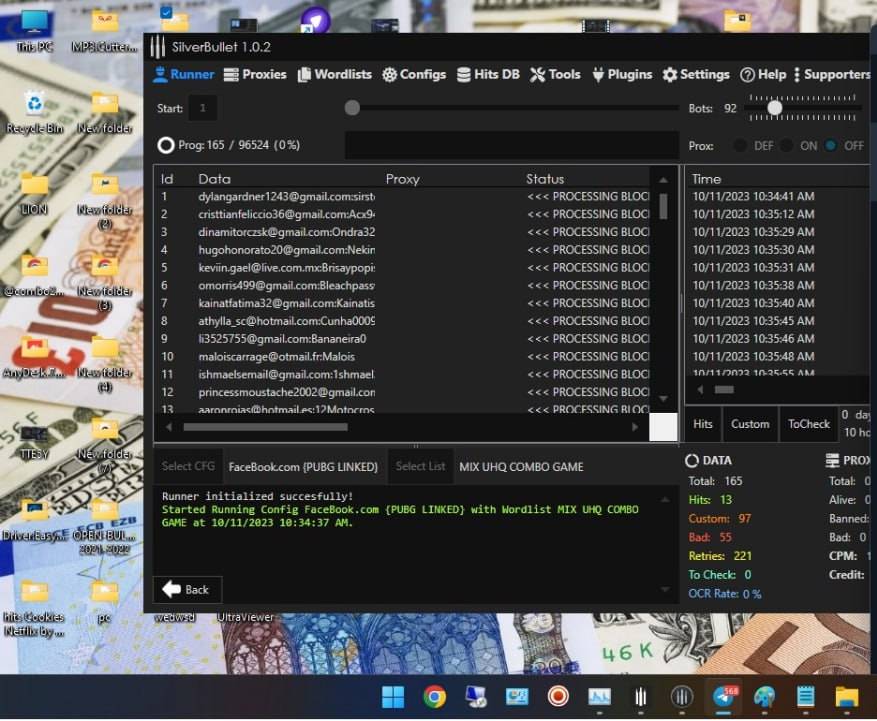This screenshot has height=721, width=877.
Task: Open Google Chrome from the taskbar
Action: 435,697
